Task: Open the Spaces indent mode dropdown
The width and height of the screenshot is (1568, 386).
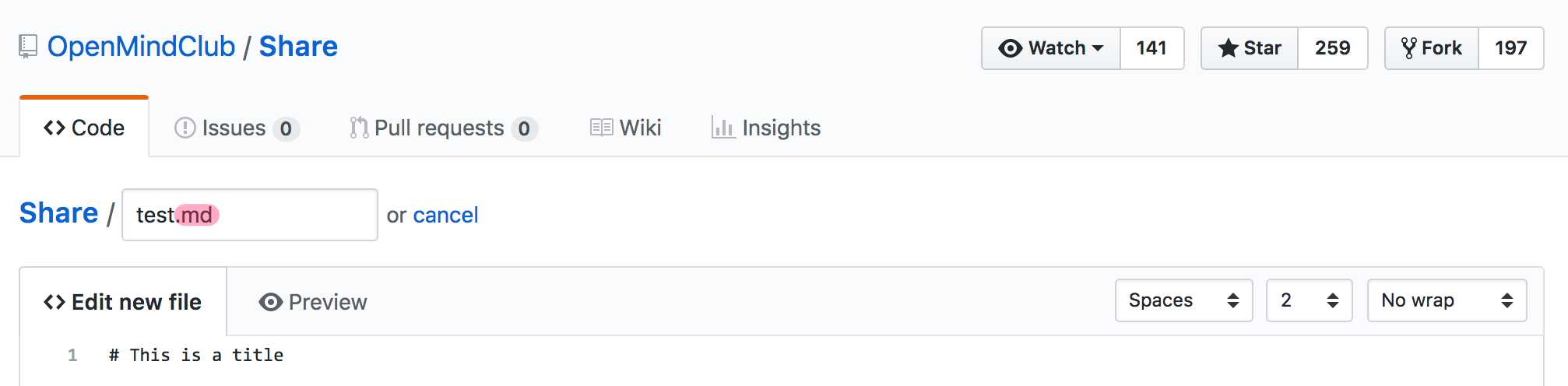Action: point(1183,300)
